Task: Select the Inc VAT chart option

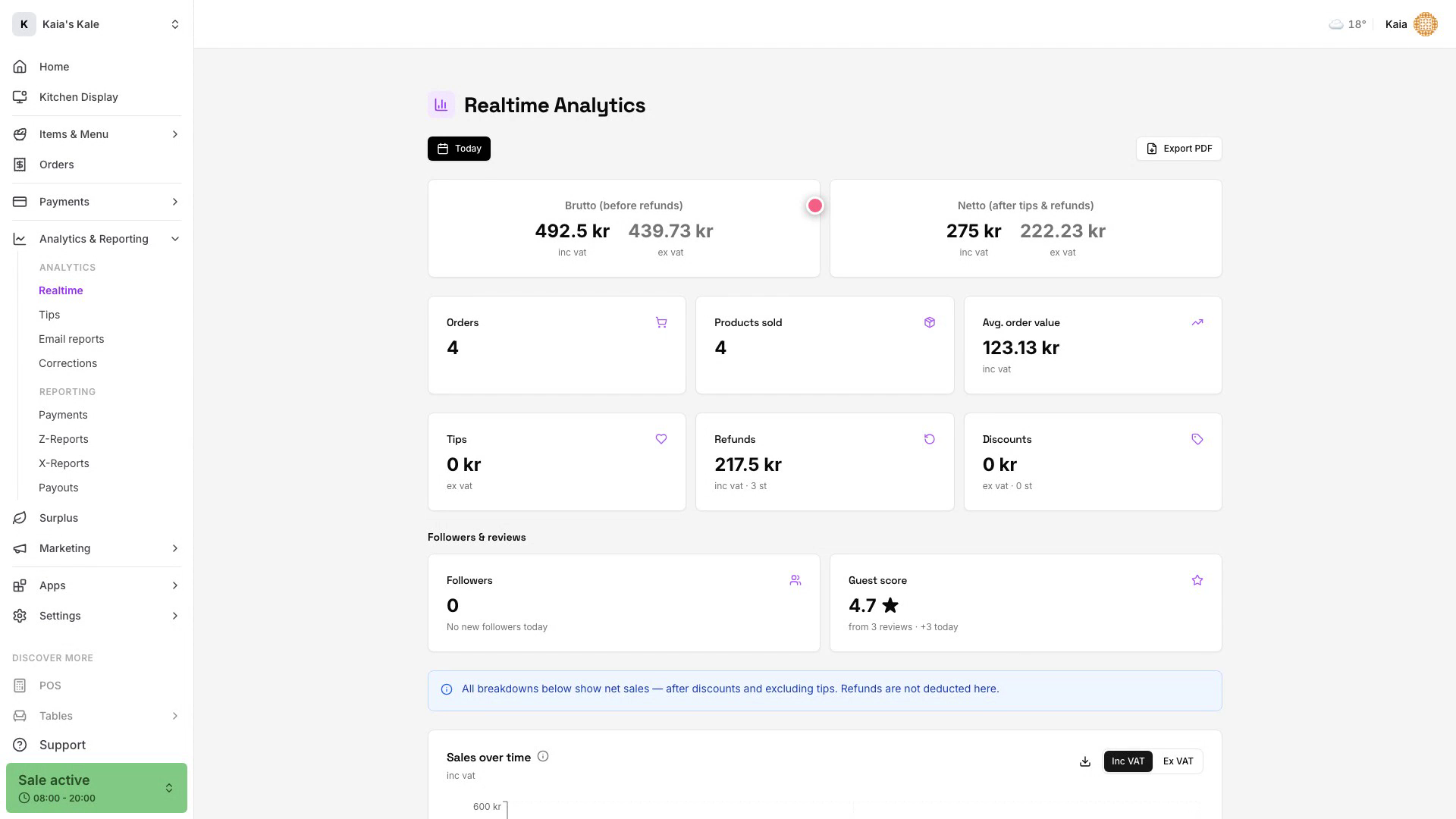Action: (x=1128, y=761)
